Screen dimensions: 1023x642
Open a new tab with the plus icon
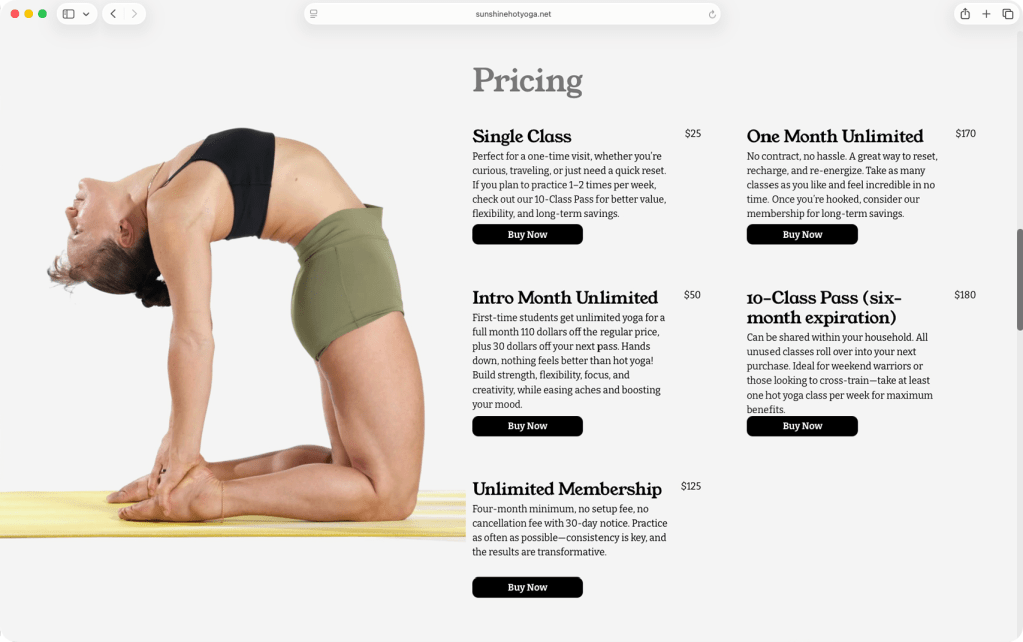[986, 14]
